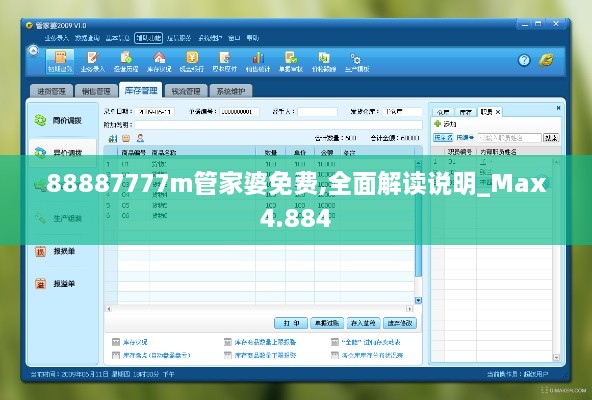Click the yellow Yen coin toolbar icon
Image resolution: width=592 pixels, height=400 pixels.
point(192,57)
